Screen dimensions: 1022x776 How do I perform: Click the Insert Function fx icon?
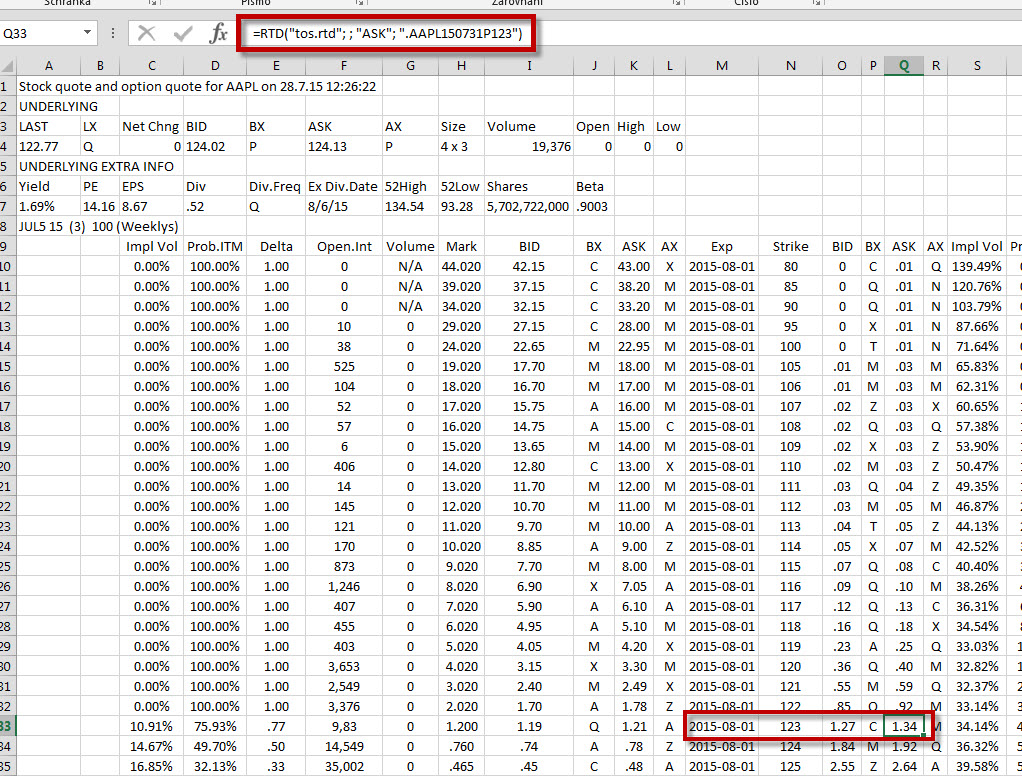(218, 34)
